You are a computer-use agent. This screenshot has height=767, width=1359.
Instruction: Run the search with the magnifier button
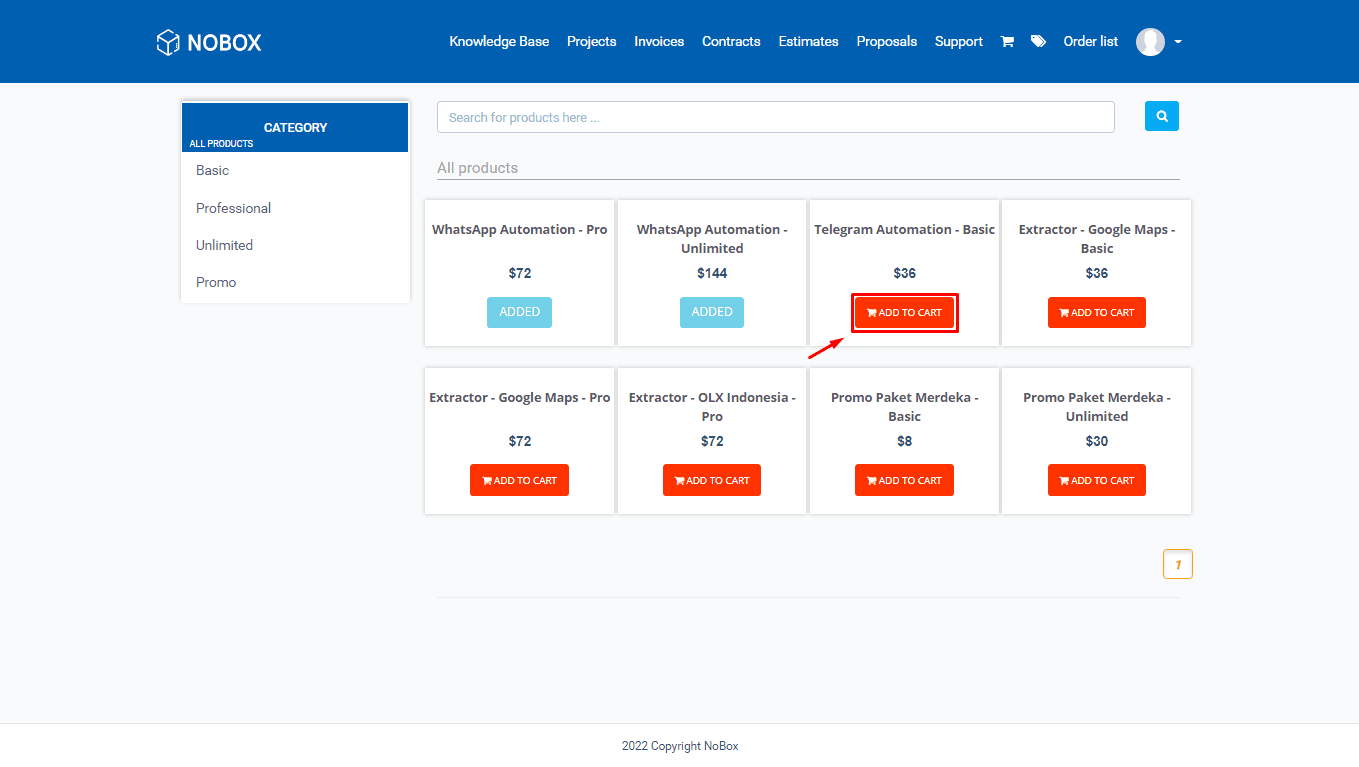[x=1161, y=116]
